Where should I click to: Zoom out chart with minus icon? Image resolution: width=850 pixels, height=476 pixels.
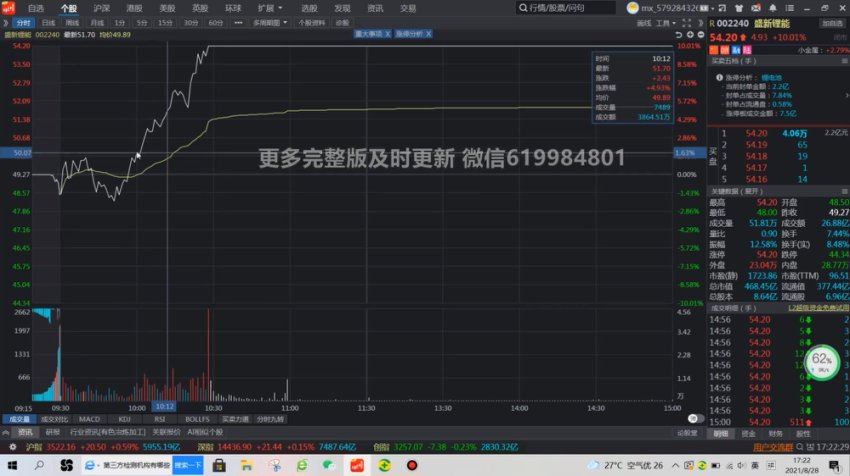[700, 34]
